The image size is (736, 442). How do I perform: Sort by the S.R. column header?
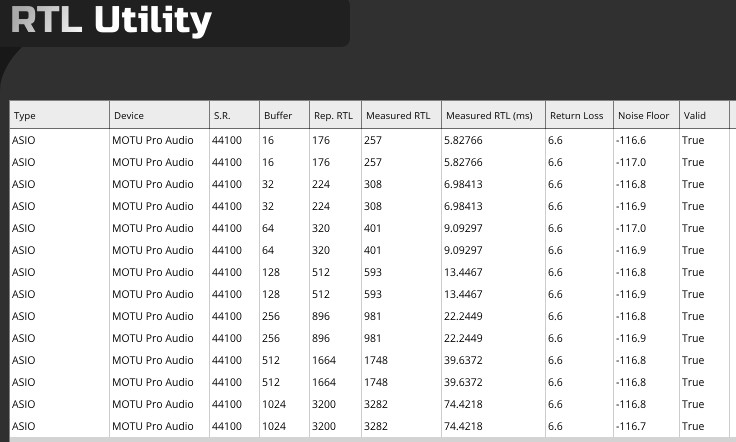pyautogui.click(x=222, y=116)
